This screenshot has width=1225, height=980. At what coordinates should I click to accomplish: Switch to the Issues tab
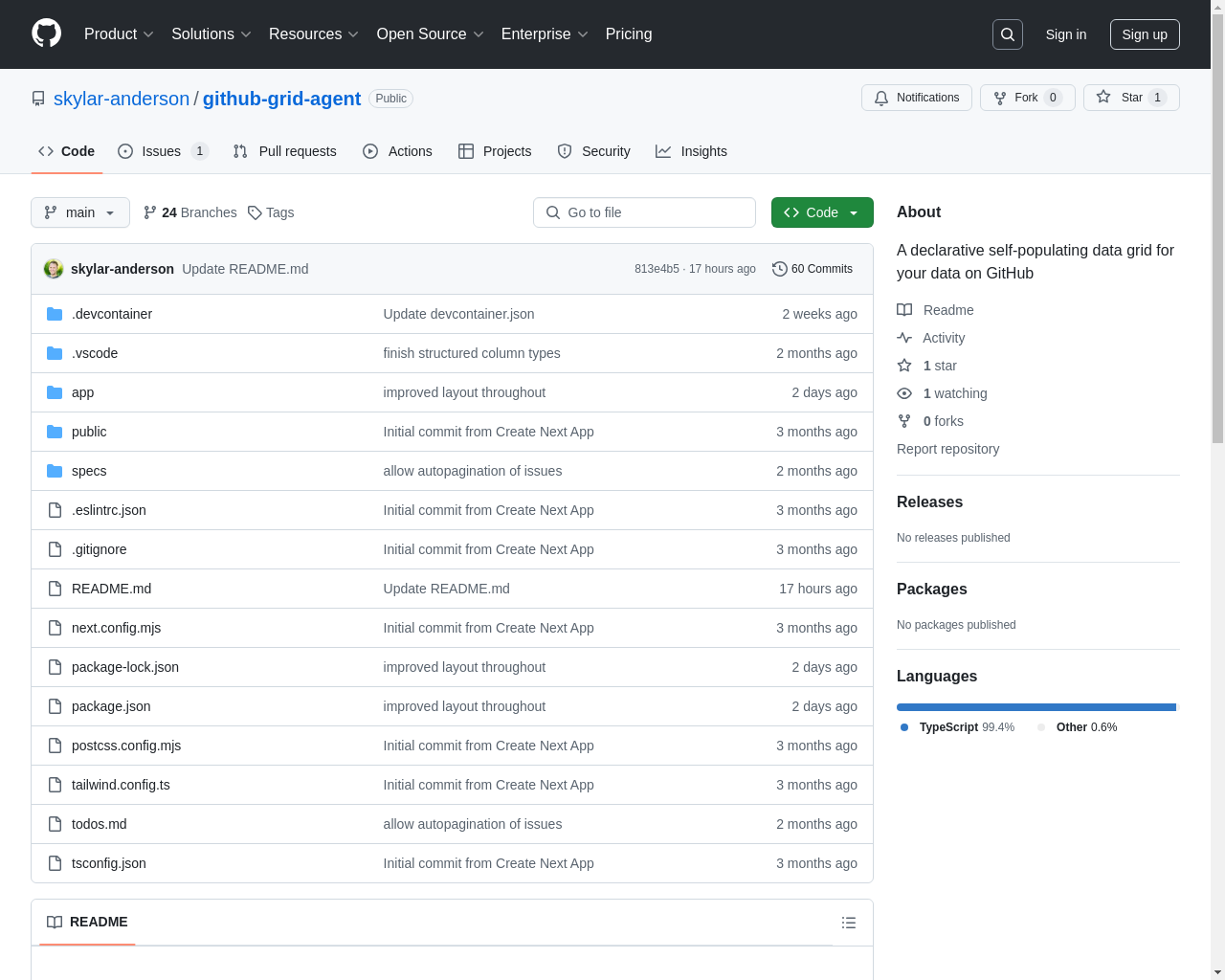click(163, 151)
